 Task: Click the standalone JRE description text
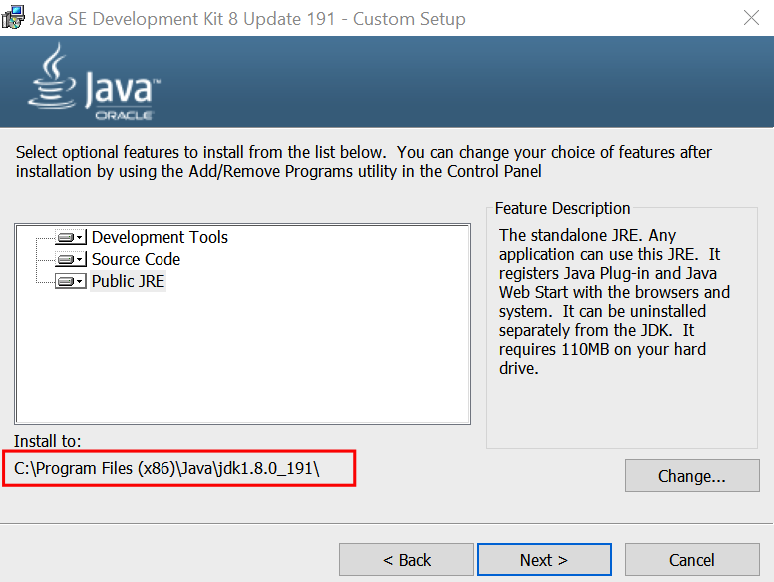point(614,302)
